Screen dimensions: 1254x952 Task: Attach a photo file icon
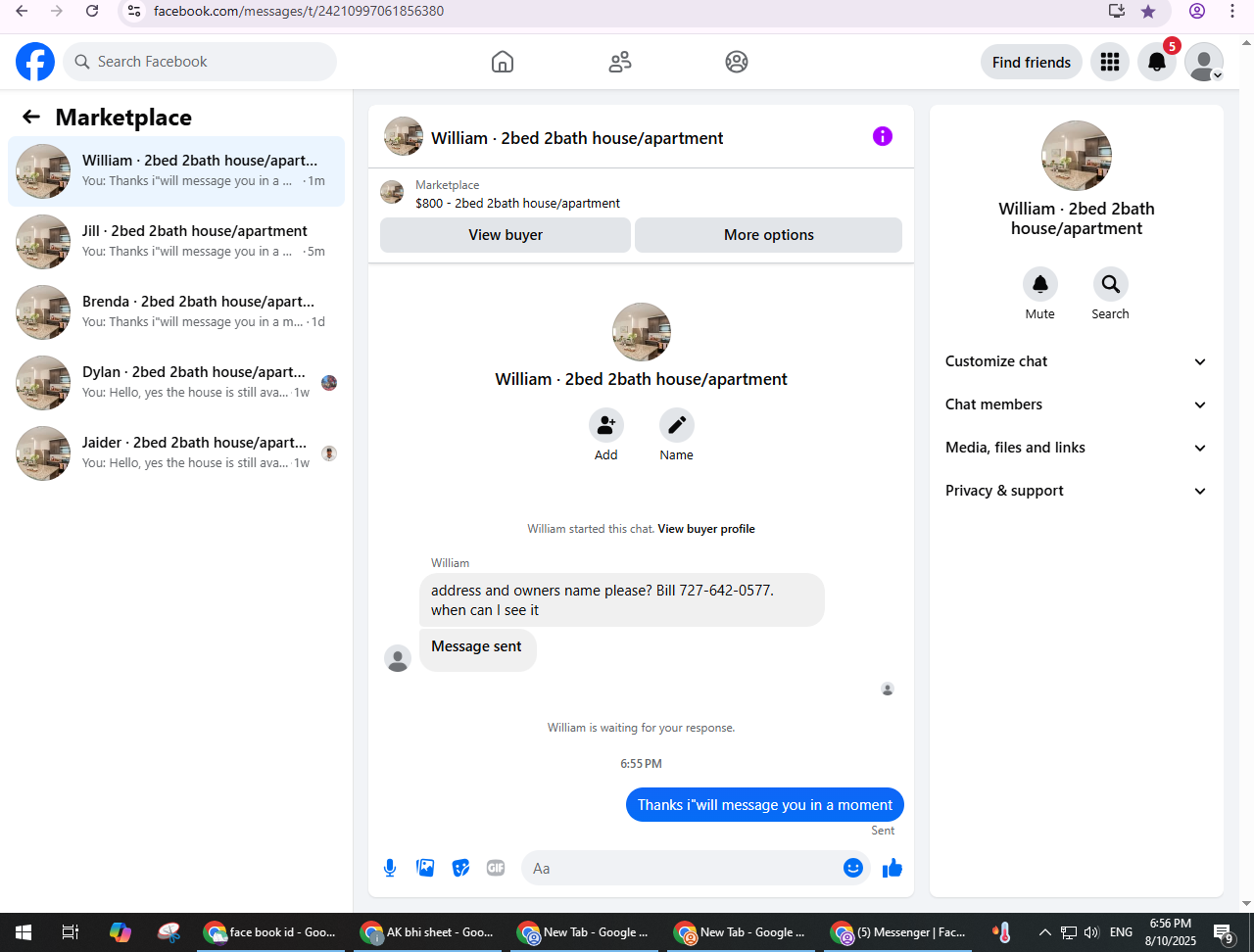425,868
